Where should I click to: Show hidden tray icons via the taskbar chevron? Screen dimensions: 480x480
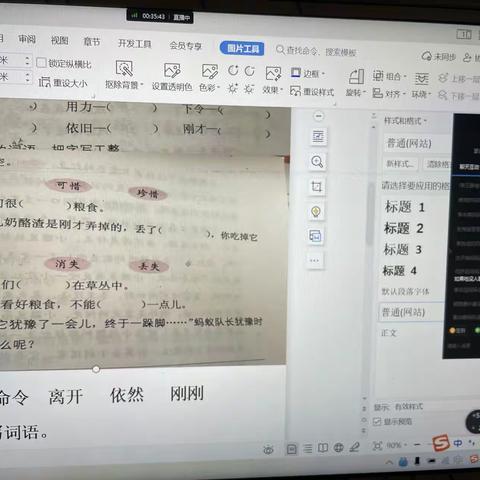[x=389, y=462]
